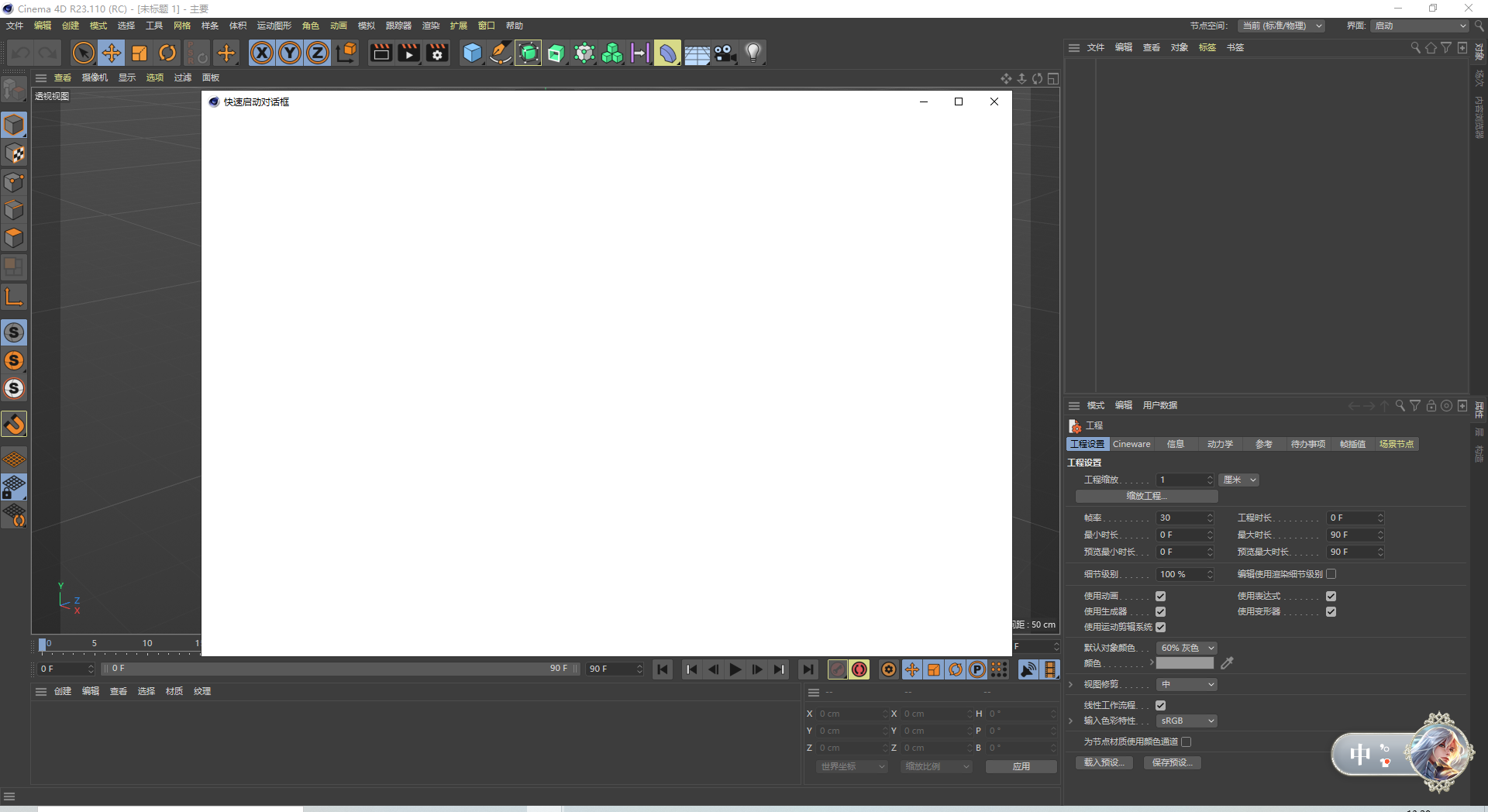Enable the 编辑使用渲染细节级别 checkbox
The width and height of the screenshot is (1488, 812).
(x=1331, y=573)
